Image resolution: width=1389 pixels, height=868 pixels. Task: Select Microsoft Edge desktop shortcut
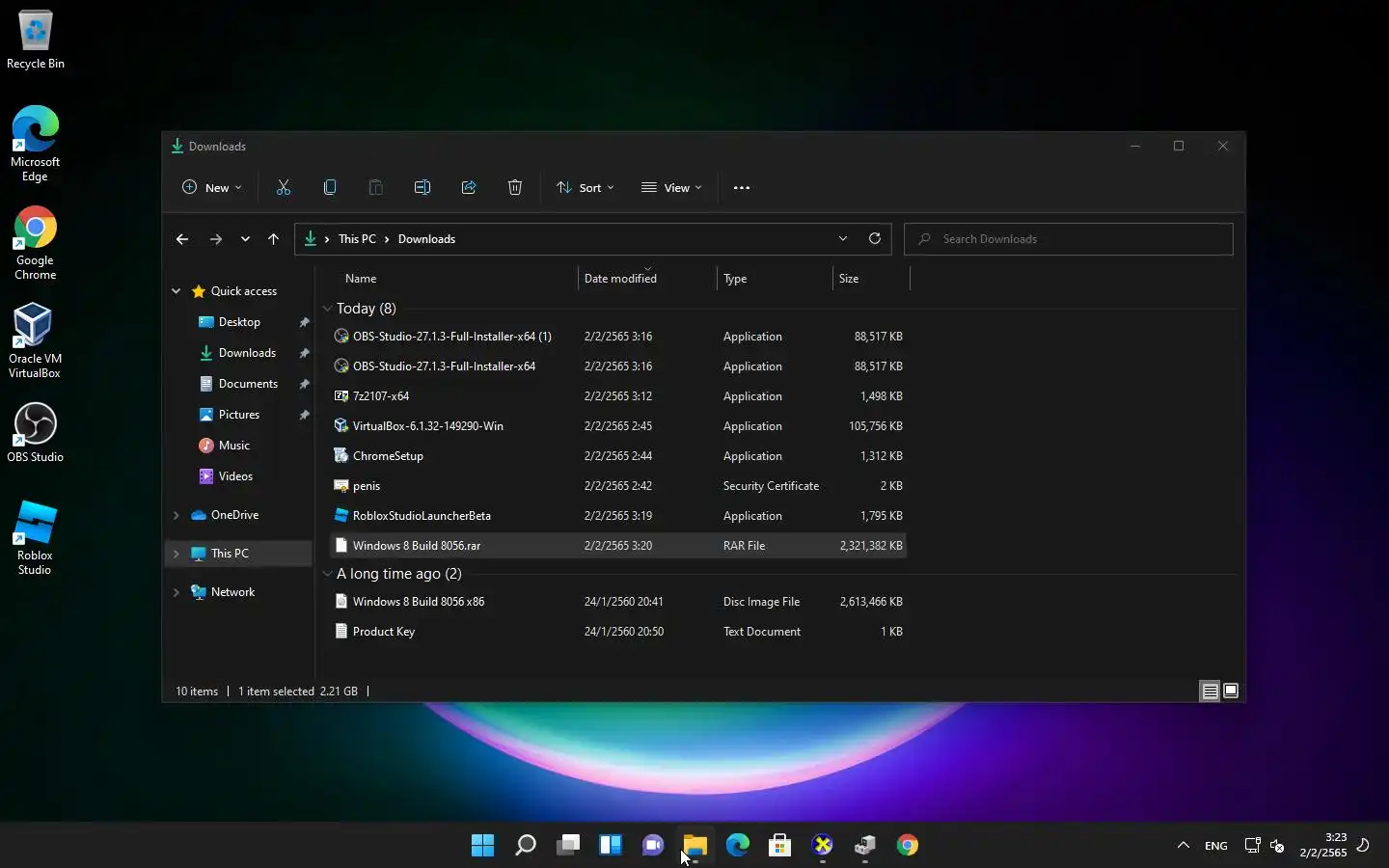[36, 144]
